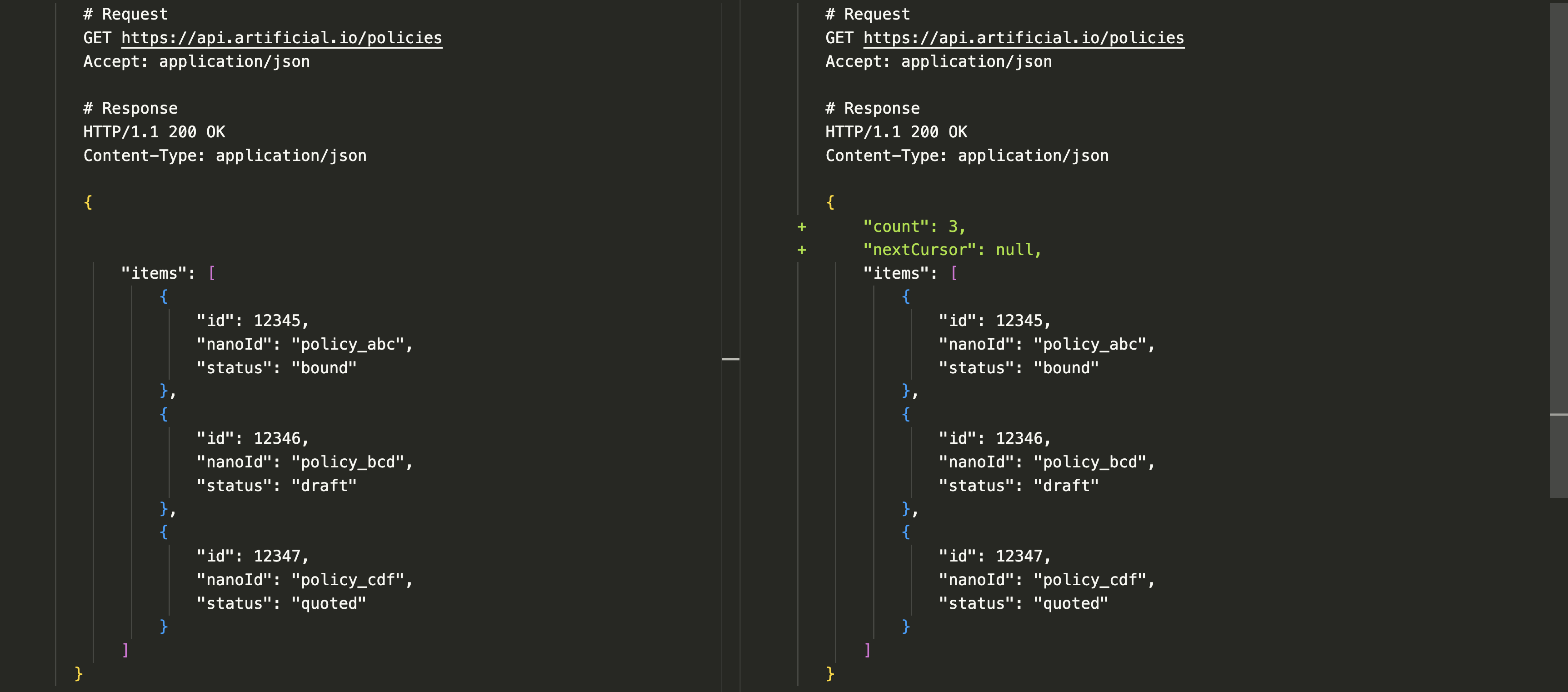Open the policies URL in left pane
This screenshot has width=1568, height=692.
click(281, 38)
